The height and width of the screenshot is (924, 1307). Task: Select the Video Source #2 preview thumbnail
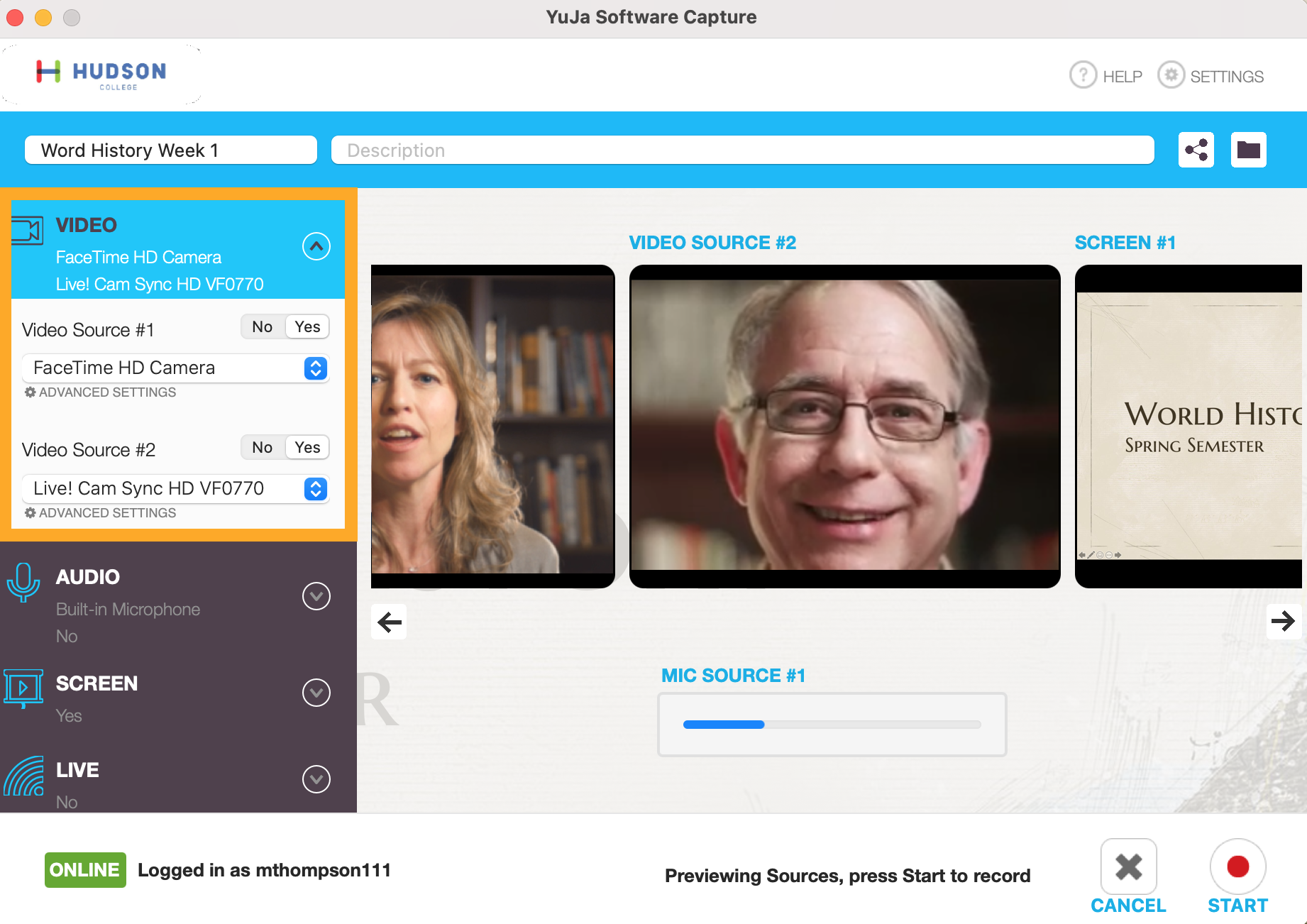(845, 426)
